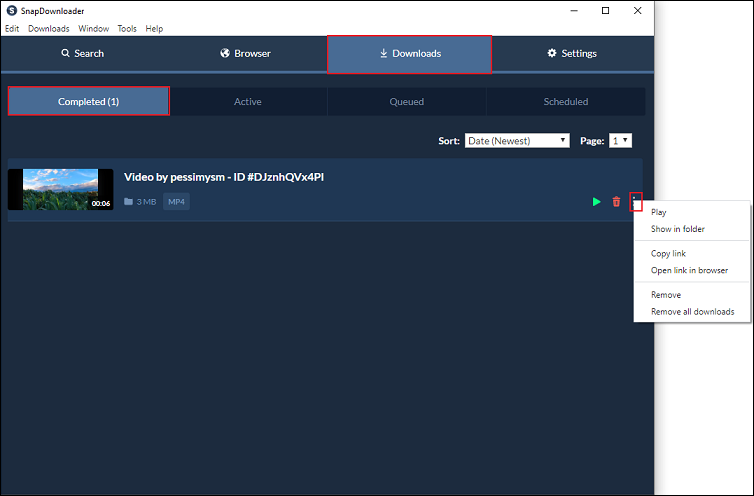754x496 pixels.
Task: Choose Show in folder from context menu
Action: tap(692, 229)
